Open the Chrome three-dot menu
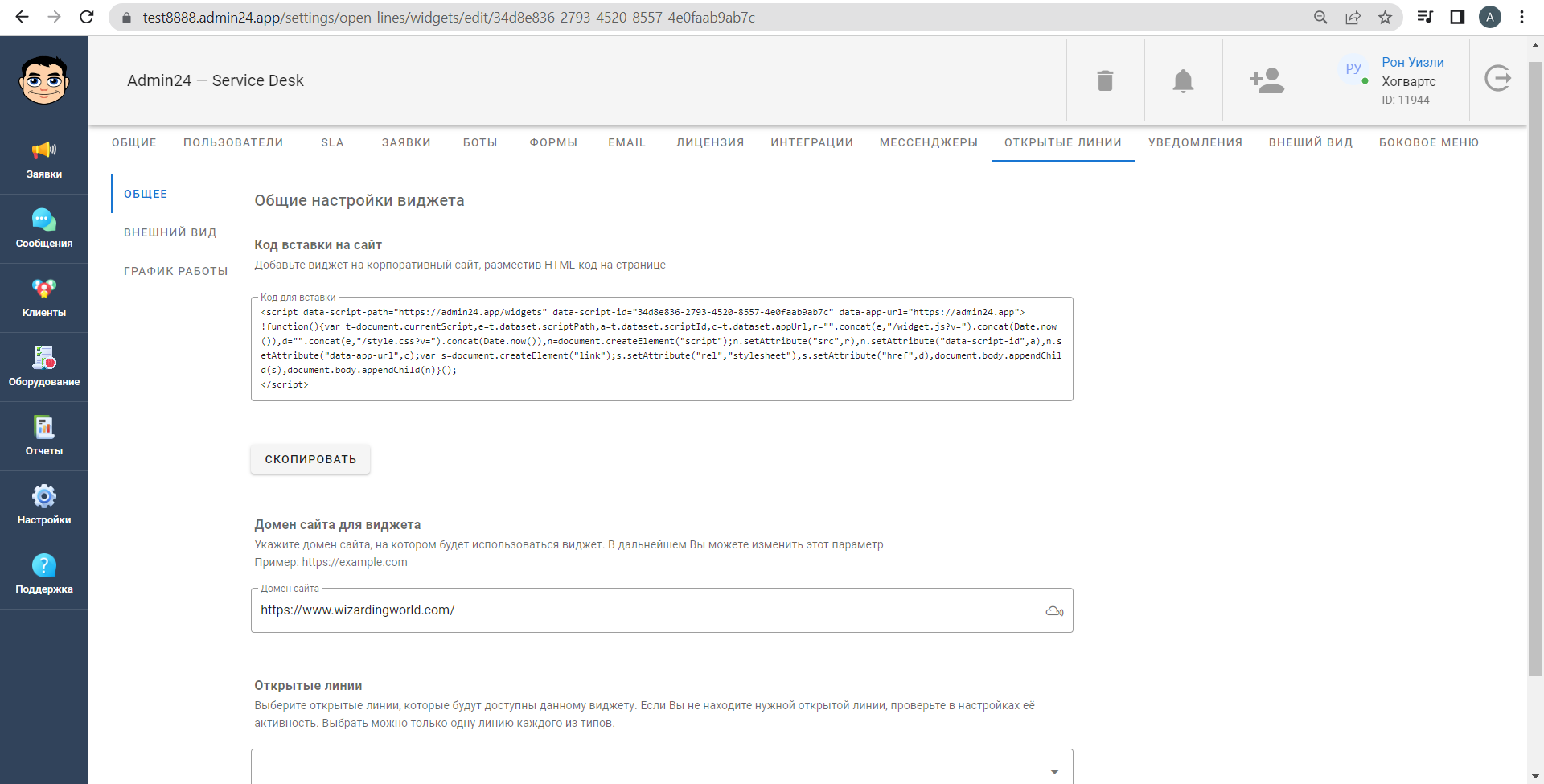Screen dimensions: 1544x784 coord(1521,17)
